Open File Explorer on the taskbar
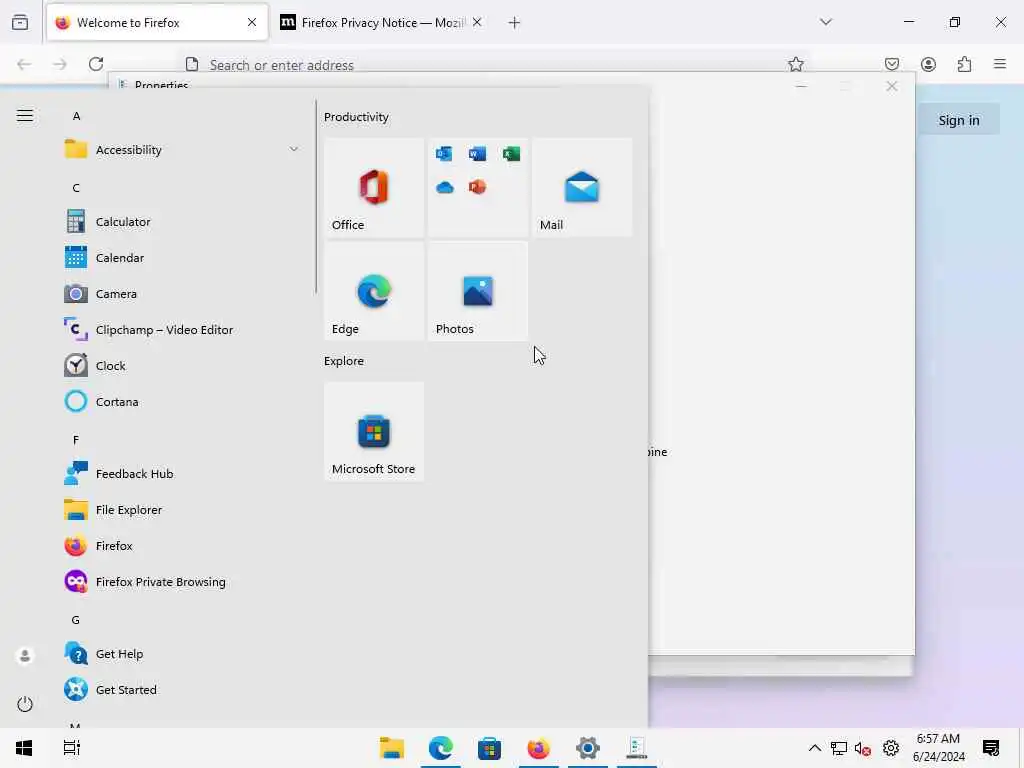This screenshot has height=768, width=1024. (392, 748)
